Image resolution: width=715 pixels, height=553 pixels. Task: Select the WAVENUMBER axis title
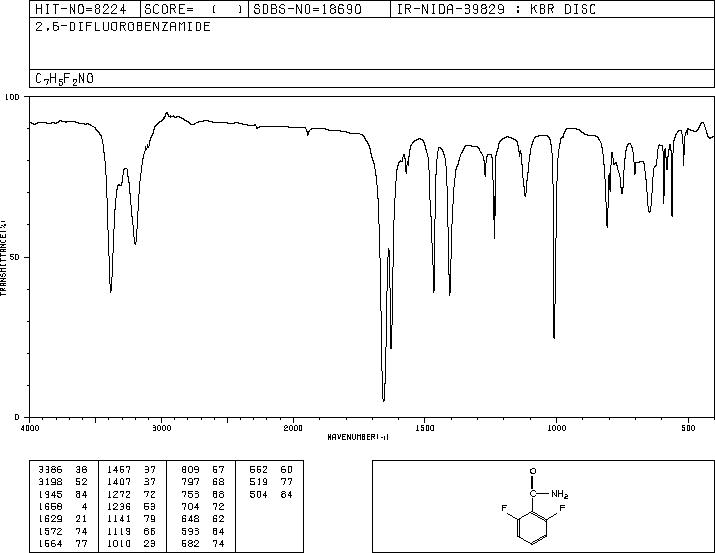(x=358, y=437)
